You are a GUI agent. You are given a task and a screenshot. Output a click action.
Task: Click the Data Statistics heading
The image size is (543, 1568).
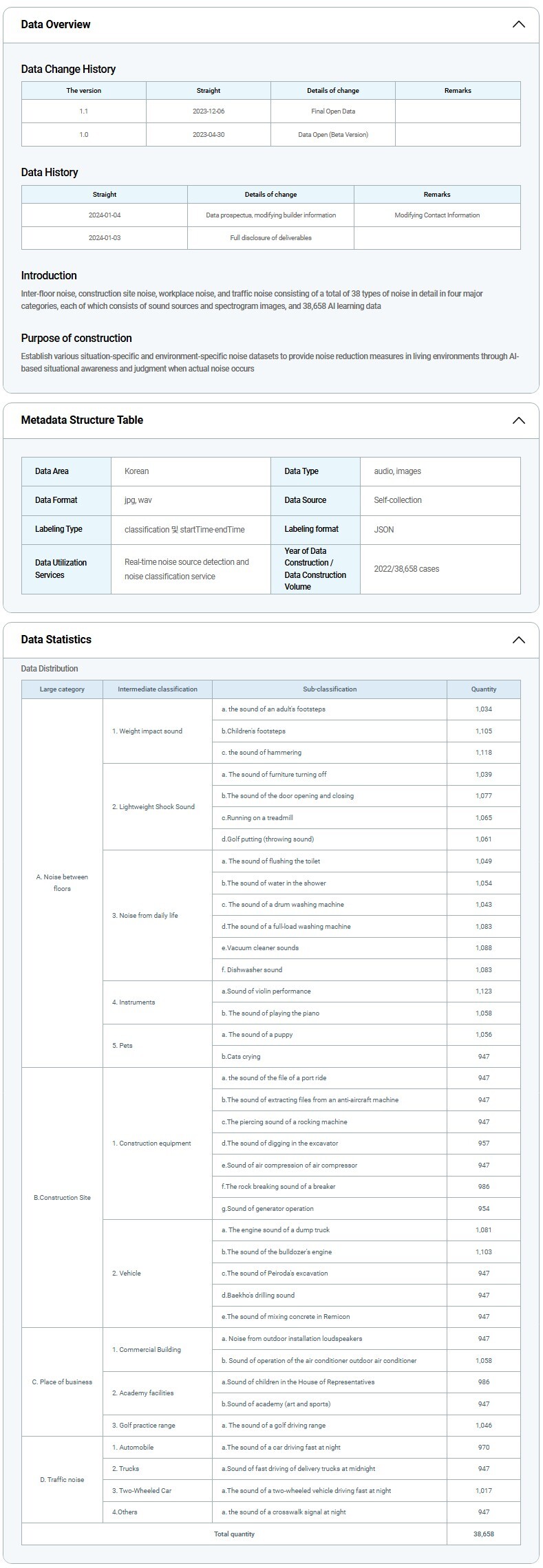tap(56, 640)
